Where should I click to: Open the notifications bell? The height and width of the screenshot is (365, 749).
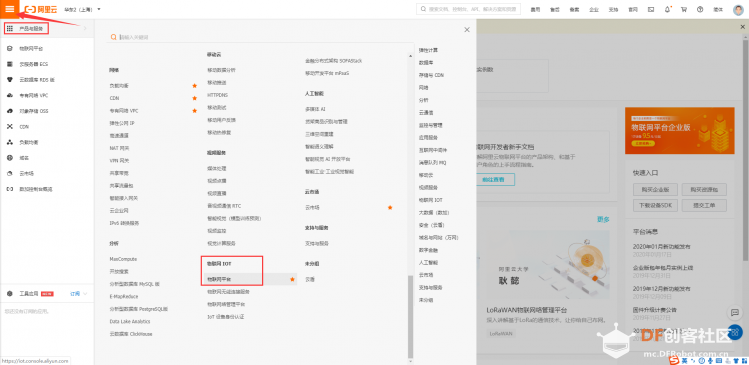coord(667,9)
